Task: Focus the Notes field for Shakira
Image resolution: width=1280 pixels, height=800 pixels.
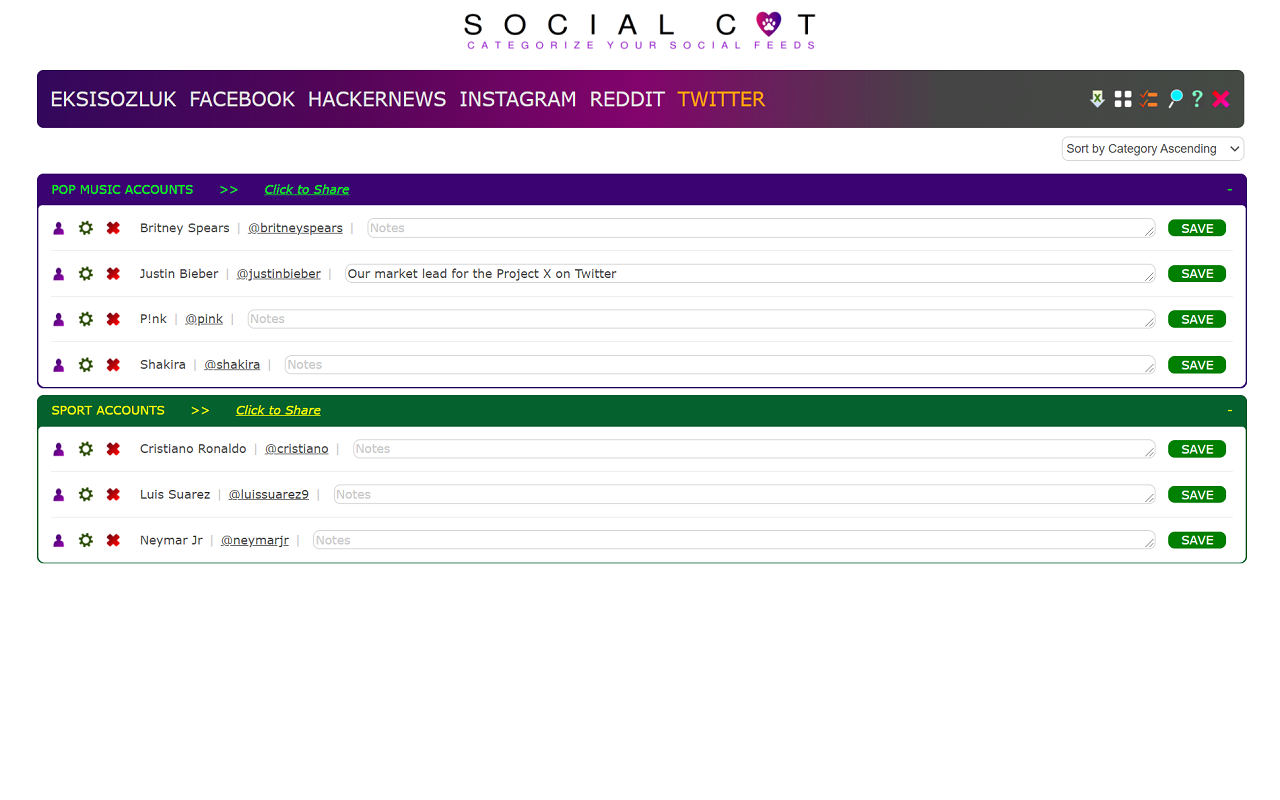Action: point(720,365)
